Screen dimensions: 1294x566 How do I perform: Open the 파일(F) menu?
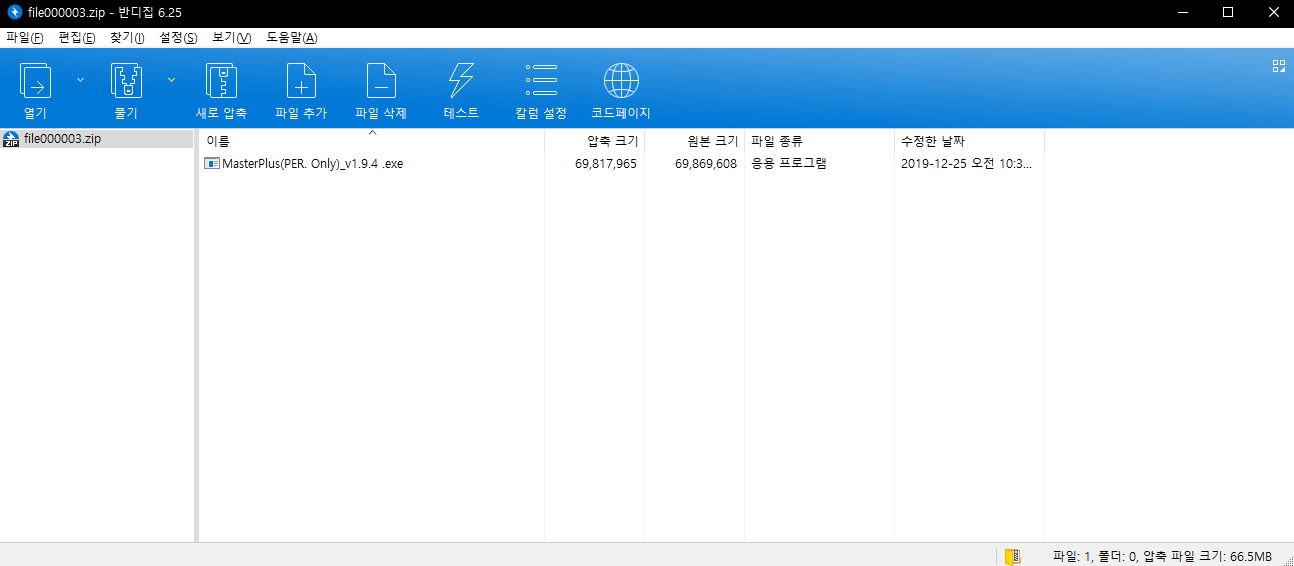pyautogui.click(x=25, y=38)
